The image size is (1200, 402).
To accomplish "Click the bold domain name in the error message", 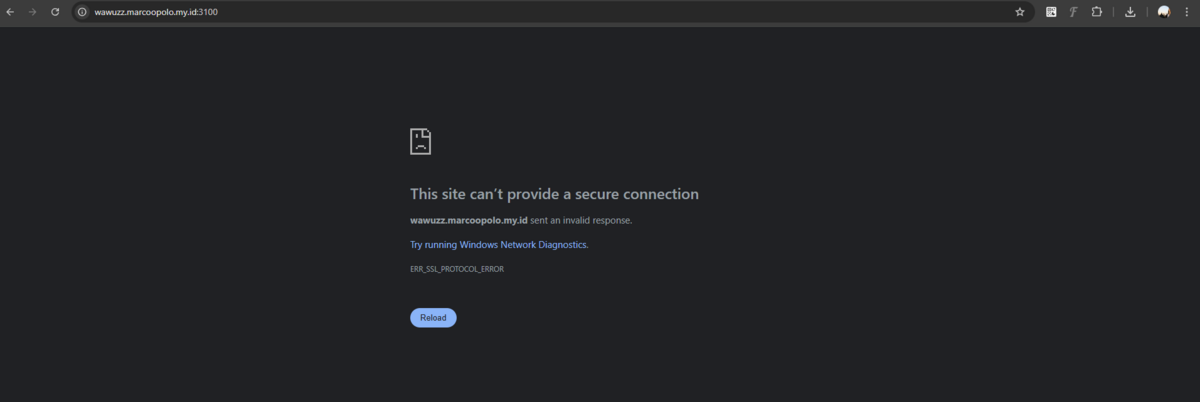I will click(468, 220).
